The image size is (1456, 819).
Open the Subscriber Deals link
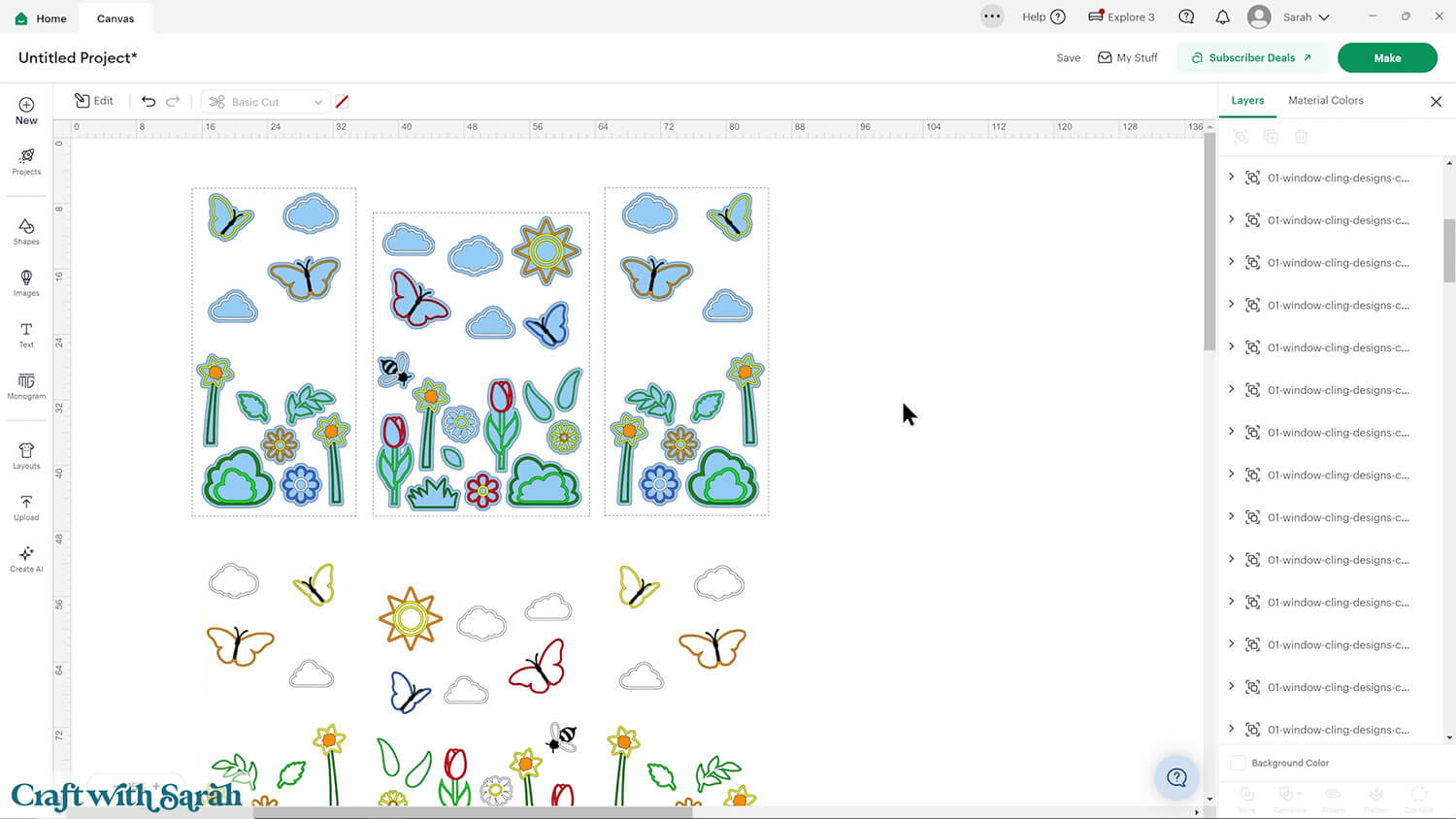point(1251,57)
